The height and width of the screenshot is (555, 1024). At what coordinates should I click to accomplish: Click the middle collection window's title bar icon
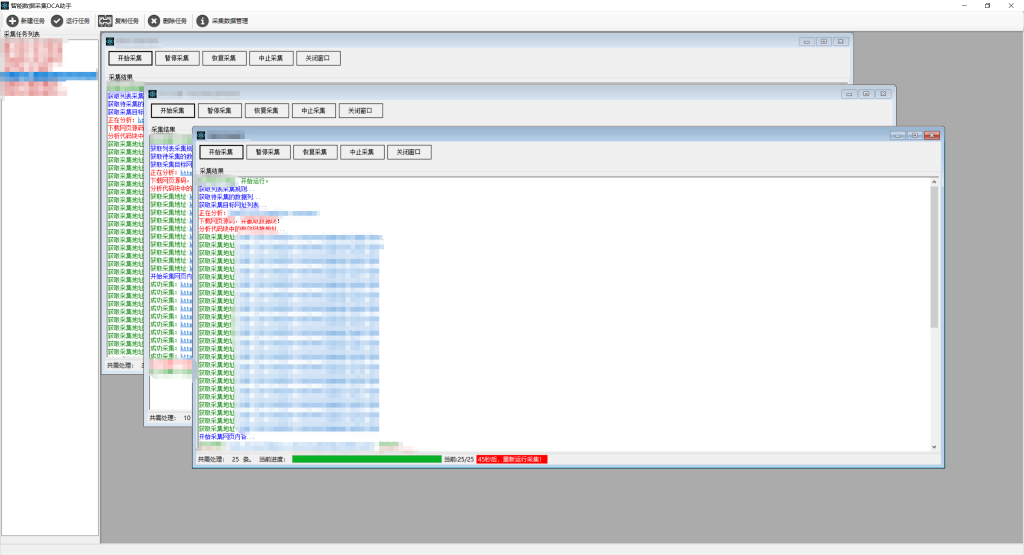(153, 93)
